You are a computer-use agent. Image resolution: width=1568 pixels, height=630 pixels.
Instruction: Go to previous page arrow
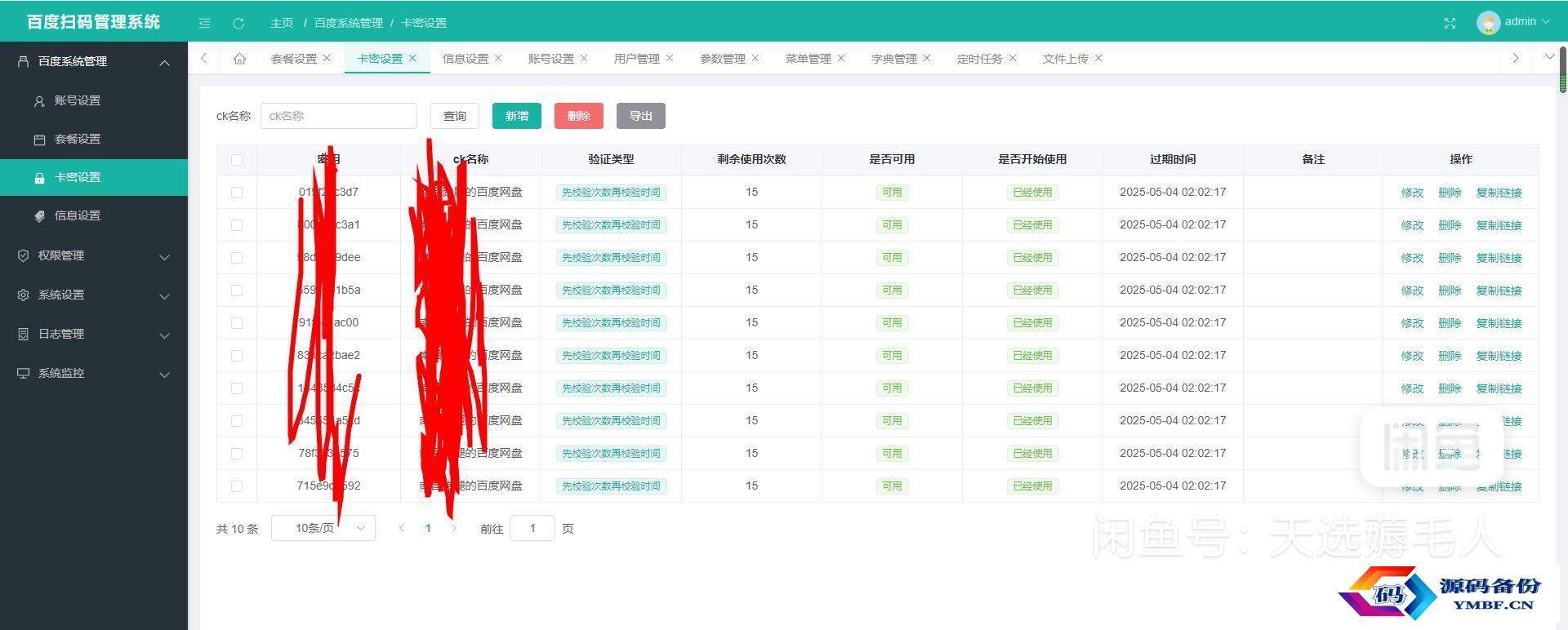(x=401, y=528)
